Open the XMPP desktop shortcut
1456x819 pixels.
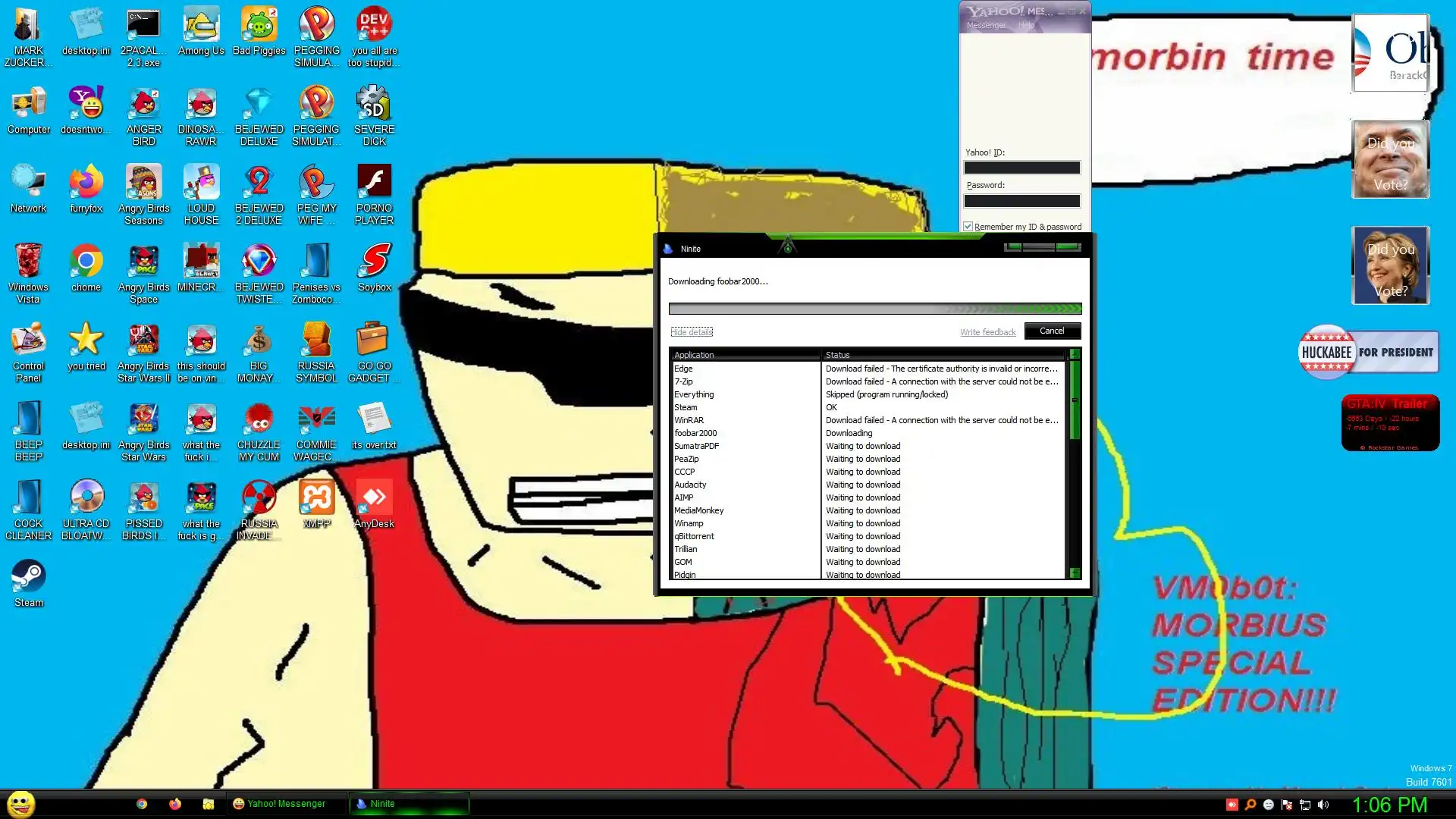pos(316,498)
